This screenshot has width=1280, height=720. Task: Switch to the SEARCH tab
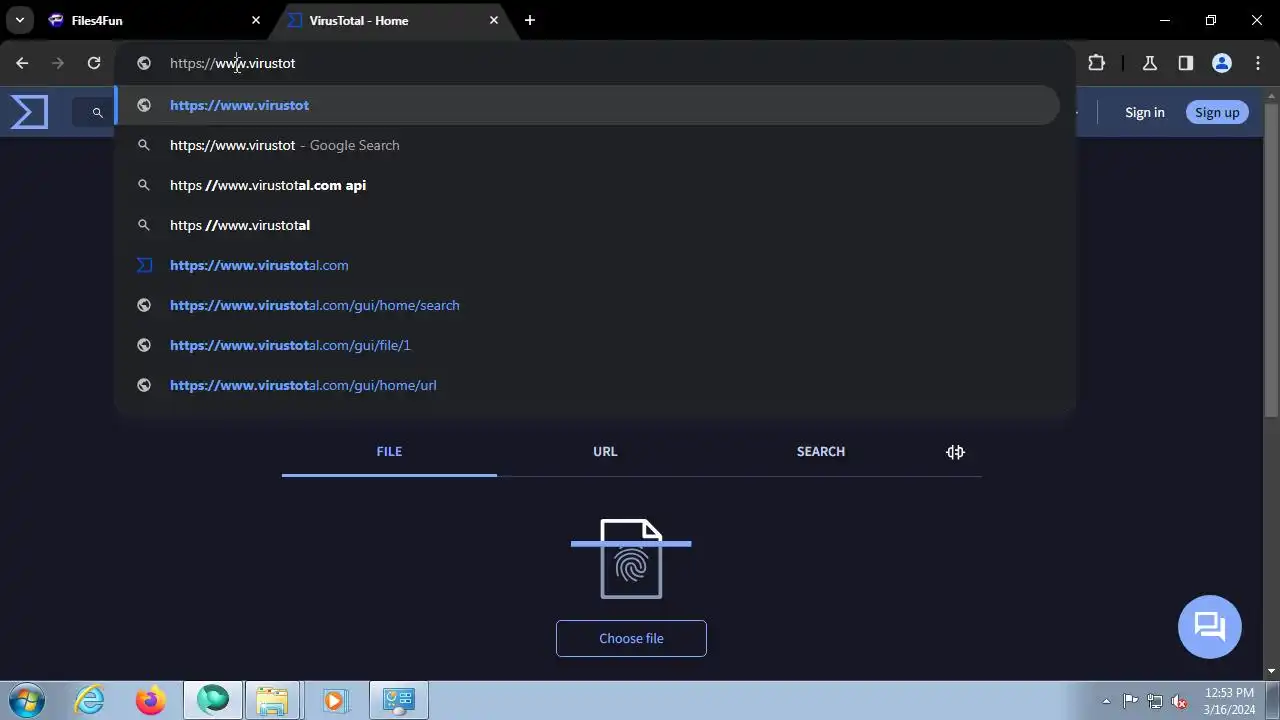(x=821, y=452)
